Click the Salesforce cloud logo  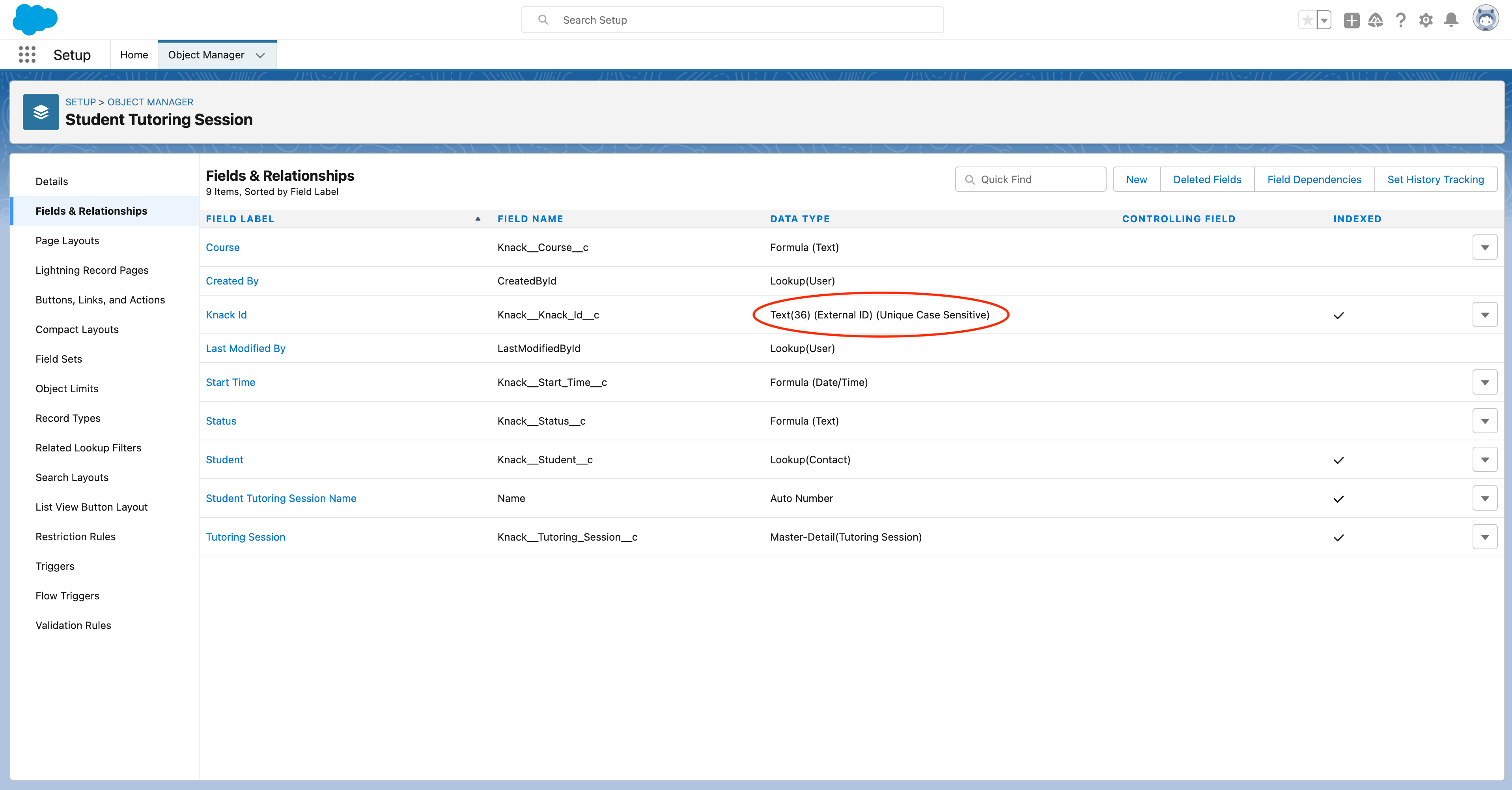[35, 19]
